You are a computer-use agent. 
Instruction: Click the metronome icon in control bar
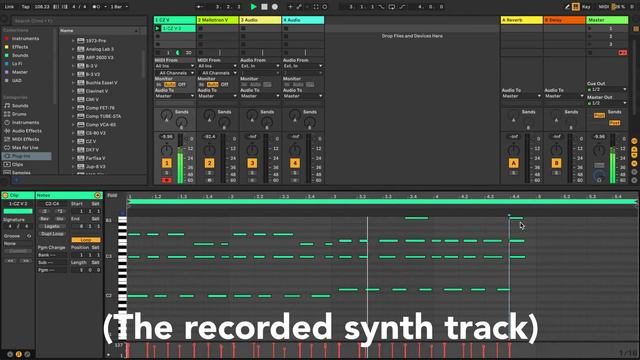pyautogui.click(x=96, y=7)
